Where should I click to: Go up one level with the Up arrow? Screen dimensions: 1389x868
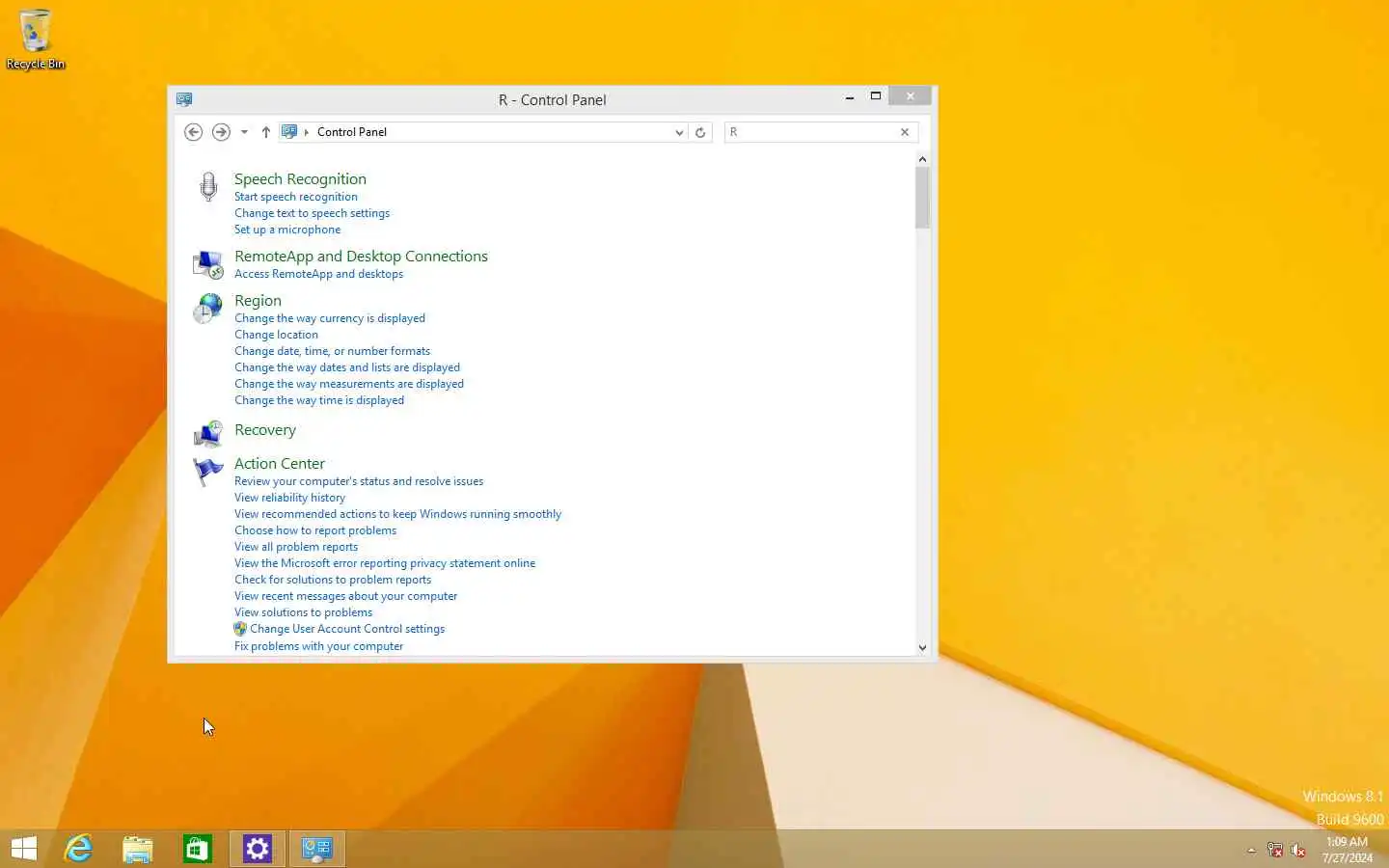coord(266,132)
